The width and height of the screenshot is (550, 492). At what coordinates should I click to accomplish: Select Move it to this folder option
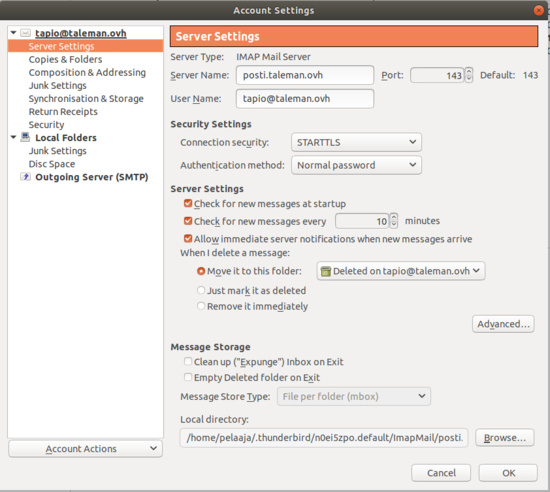point(201,271)
